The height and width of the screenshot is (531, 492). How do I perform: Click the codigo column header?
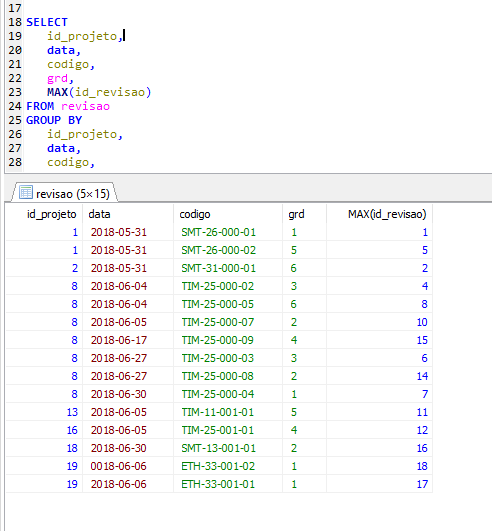(x=228, y=214)
